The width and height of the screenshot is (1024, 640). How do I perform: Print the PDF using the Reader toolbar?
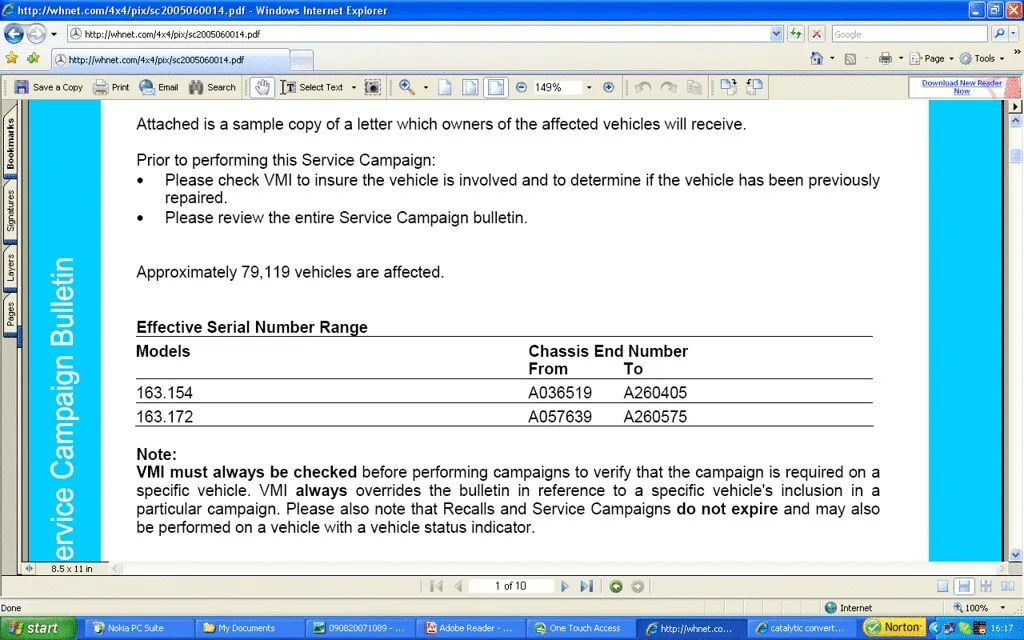point(111,87)
